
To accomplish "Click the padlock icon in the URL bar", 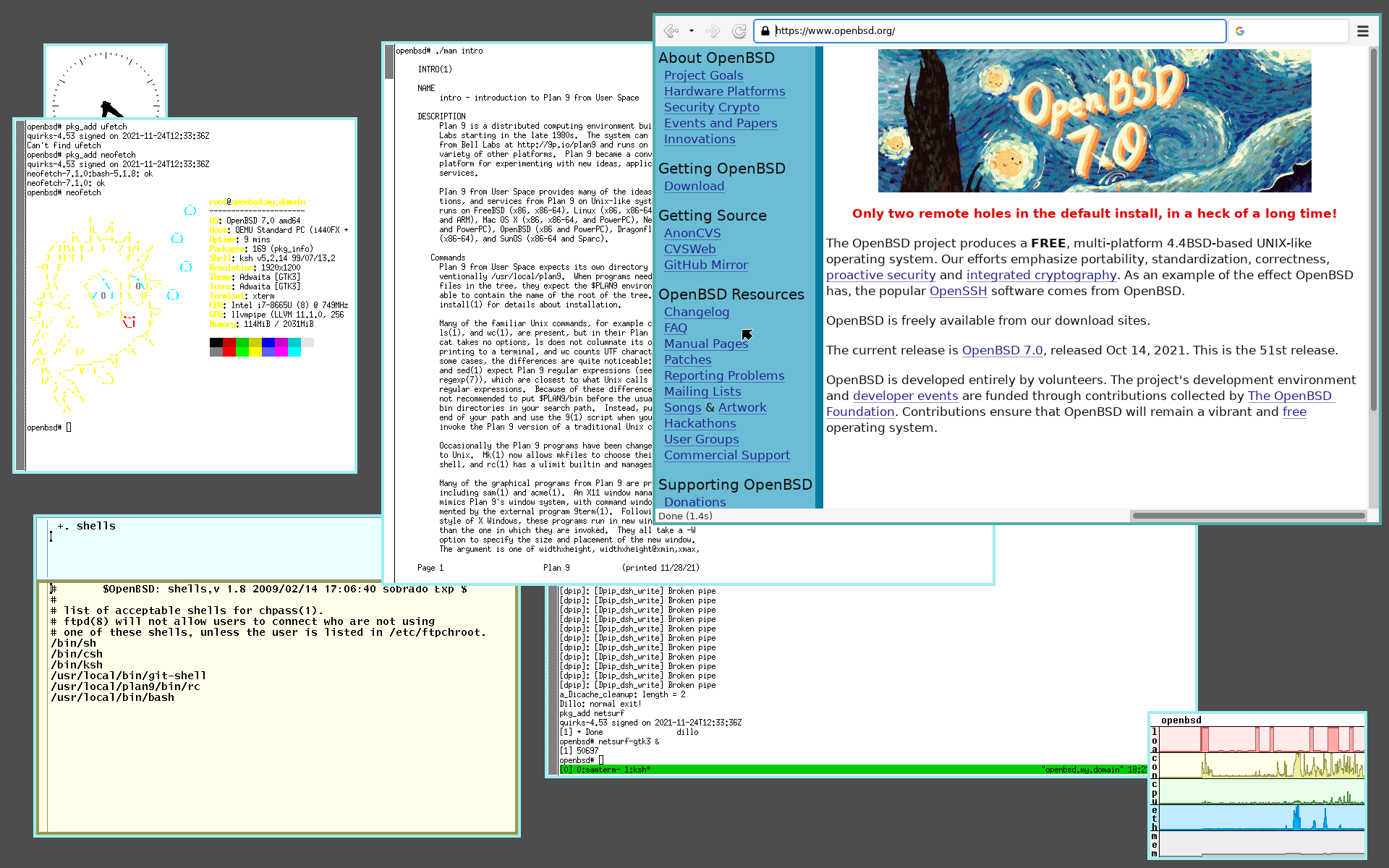I will tap(765, 31).
